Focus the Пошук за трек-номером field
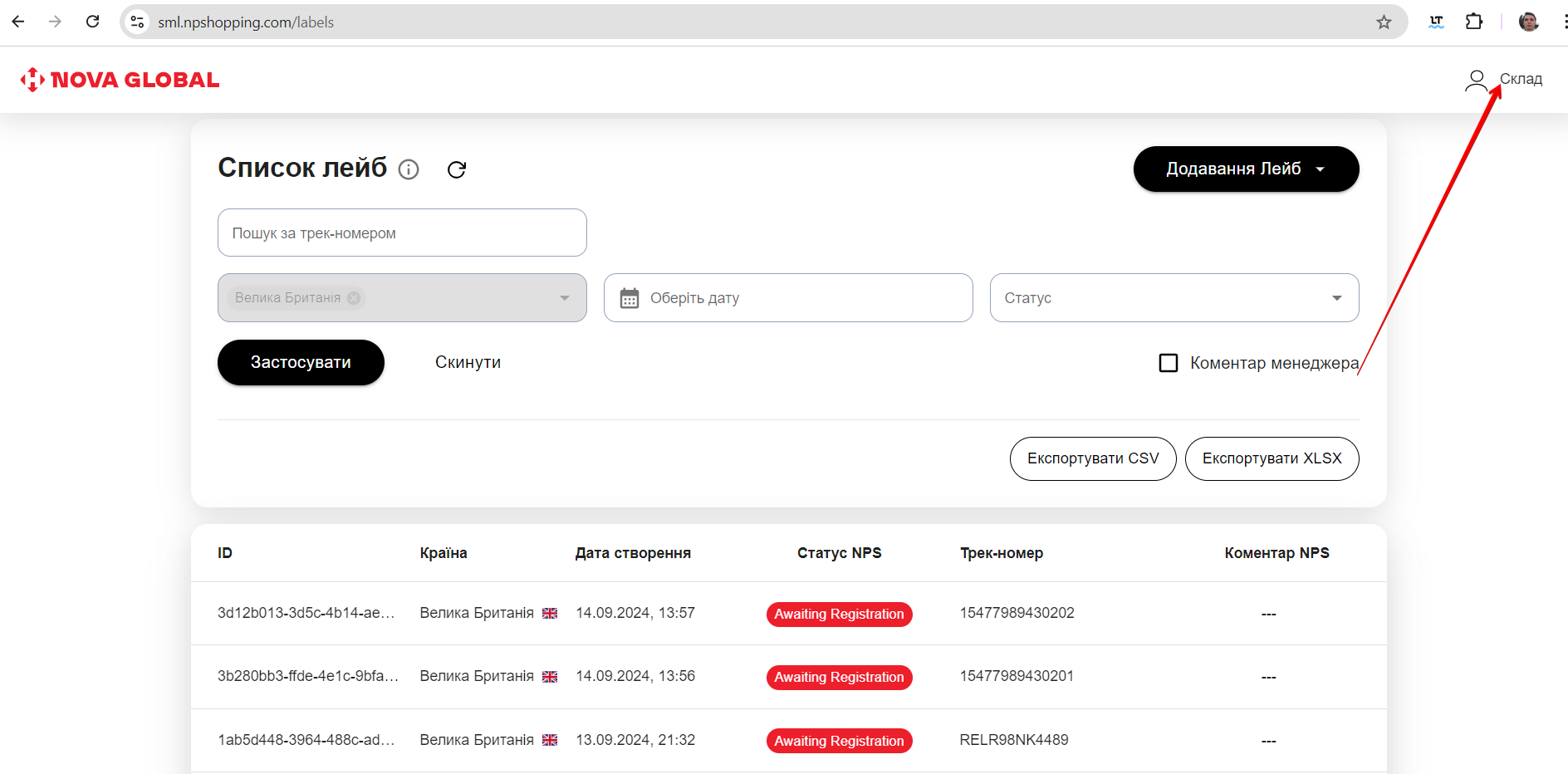The height and width of the screenshot is (774, 1568). [402, 233]
